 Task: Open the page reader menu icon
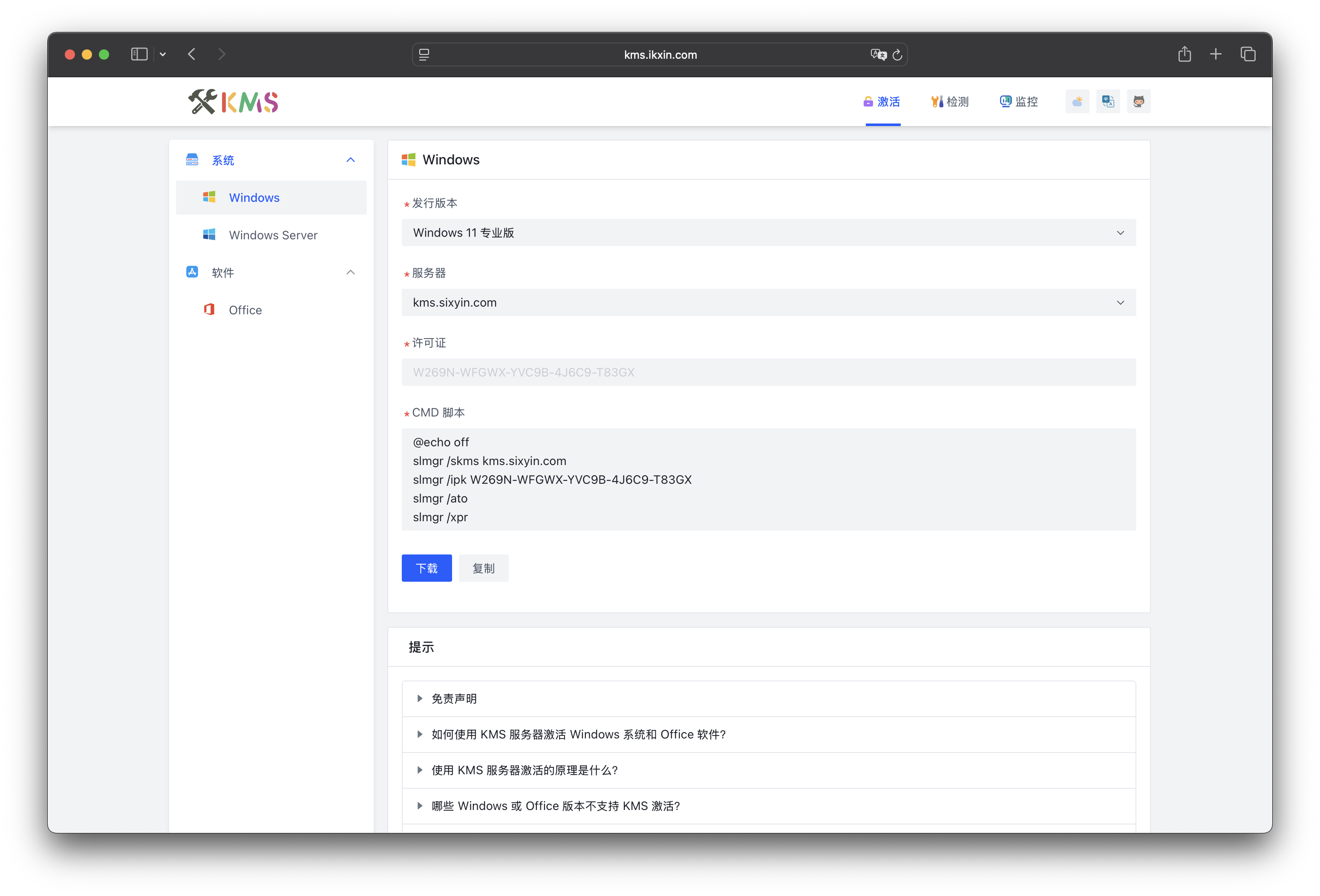pyautogui.click(x=424, y=55)
